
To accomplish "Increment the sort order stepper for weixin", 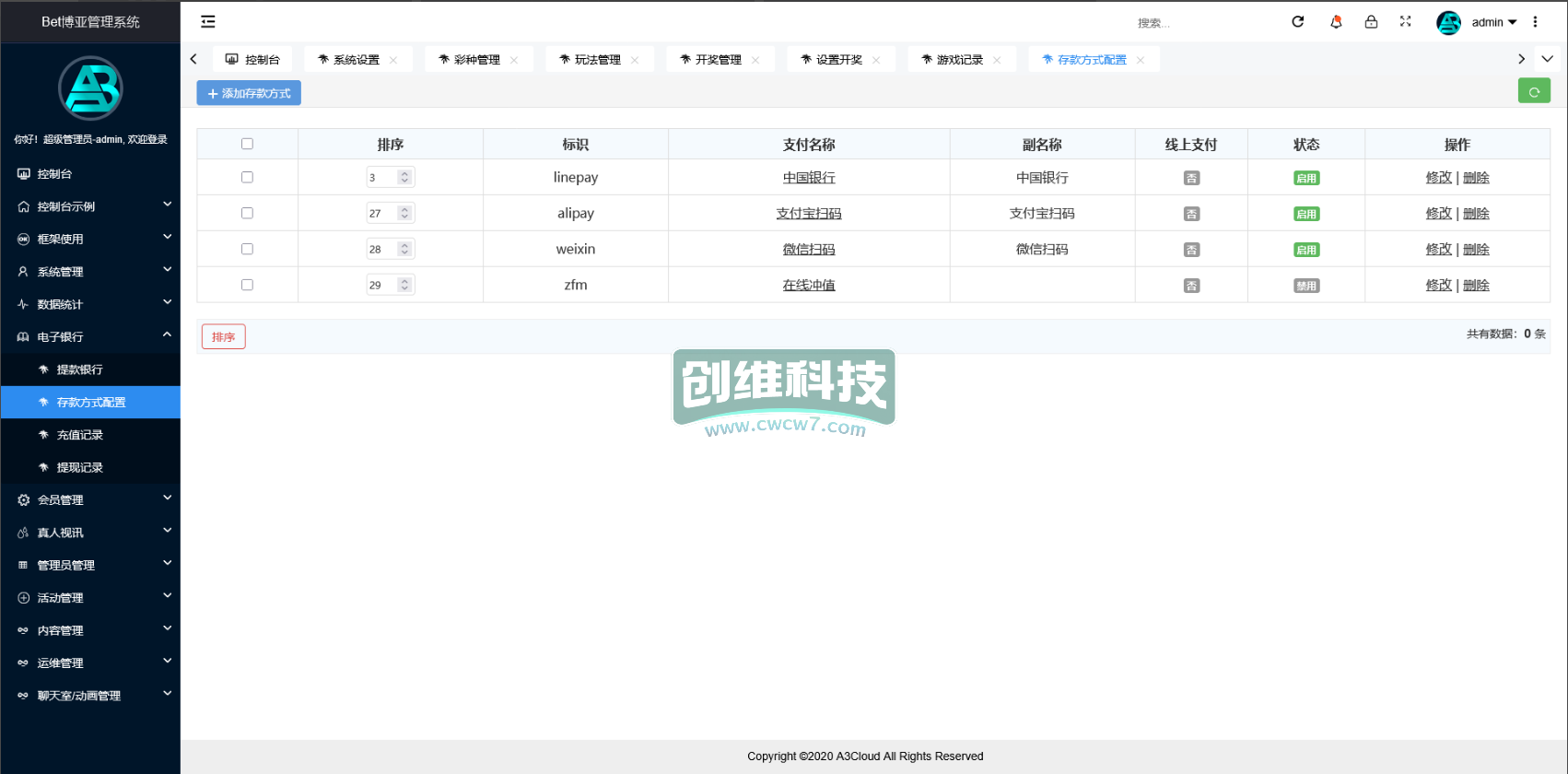I will click(x=404, y=245).
